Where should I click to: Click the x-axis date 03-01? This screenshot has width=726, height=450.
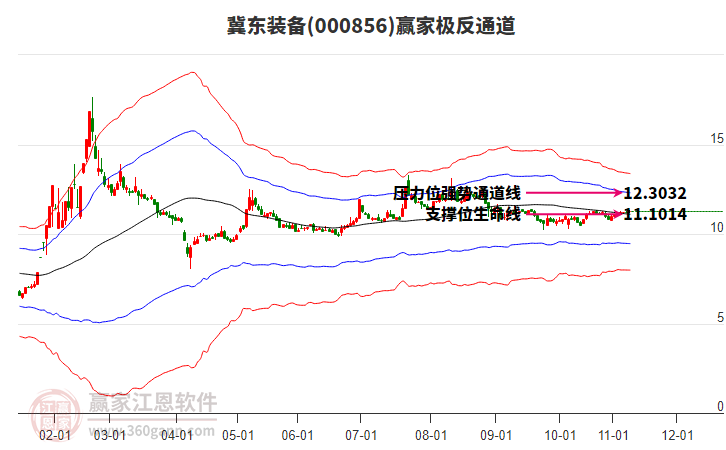click(x=110, y=436)
